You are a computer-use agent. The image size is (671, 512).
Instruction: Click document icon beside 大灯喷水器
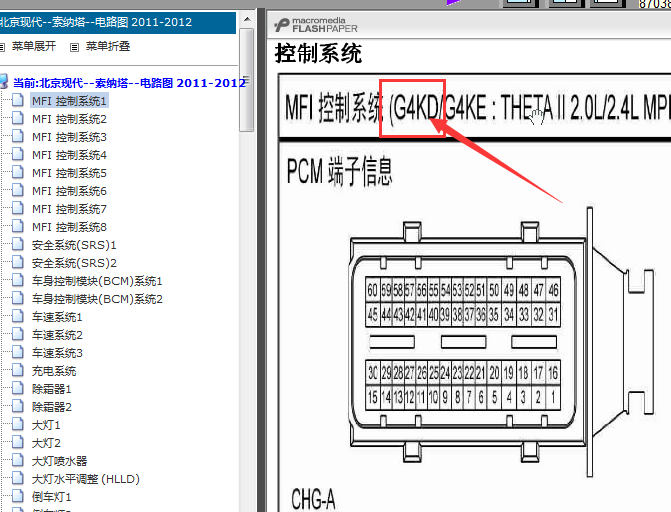pos(18,460)
